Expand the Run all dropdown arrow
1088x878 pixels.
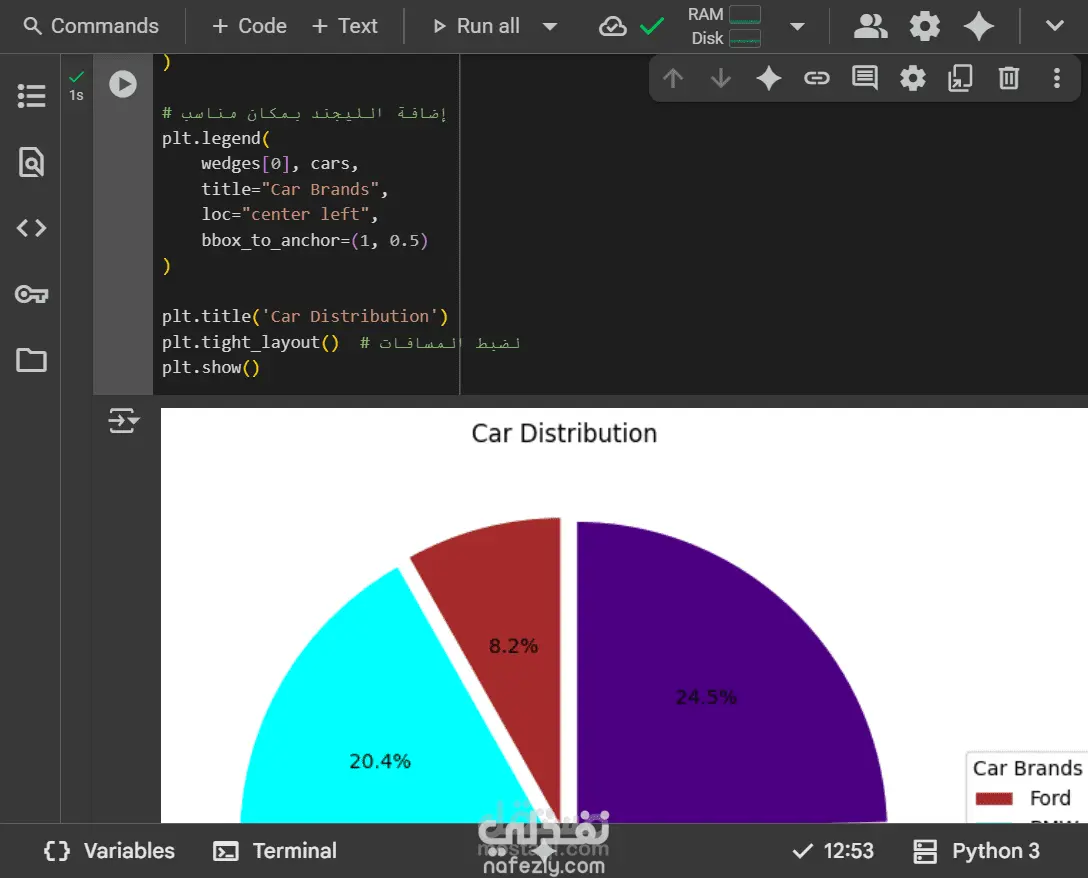pyautogui.click(x=550, y=26)
